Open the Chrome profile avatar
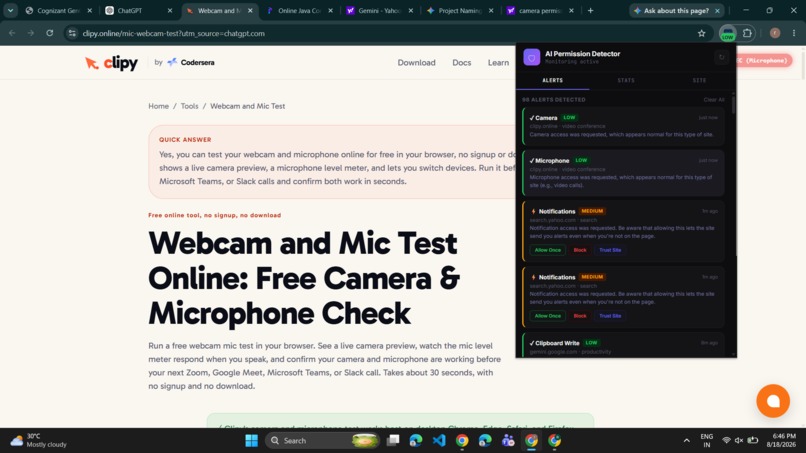Image resolution: width=806 pixels, height=453 pixels. click(775, 33)
